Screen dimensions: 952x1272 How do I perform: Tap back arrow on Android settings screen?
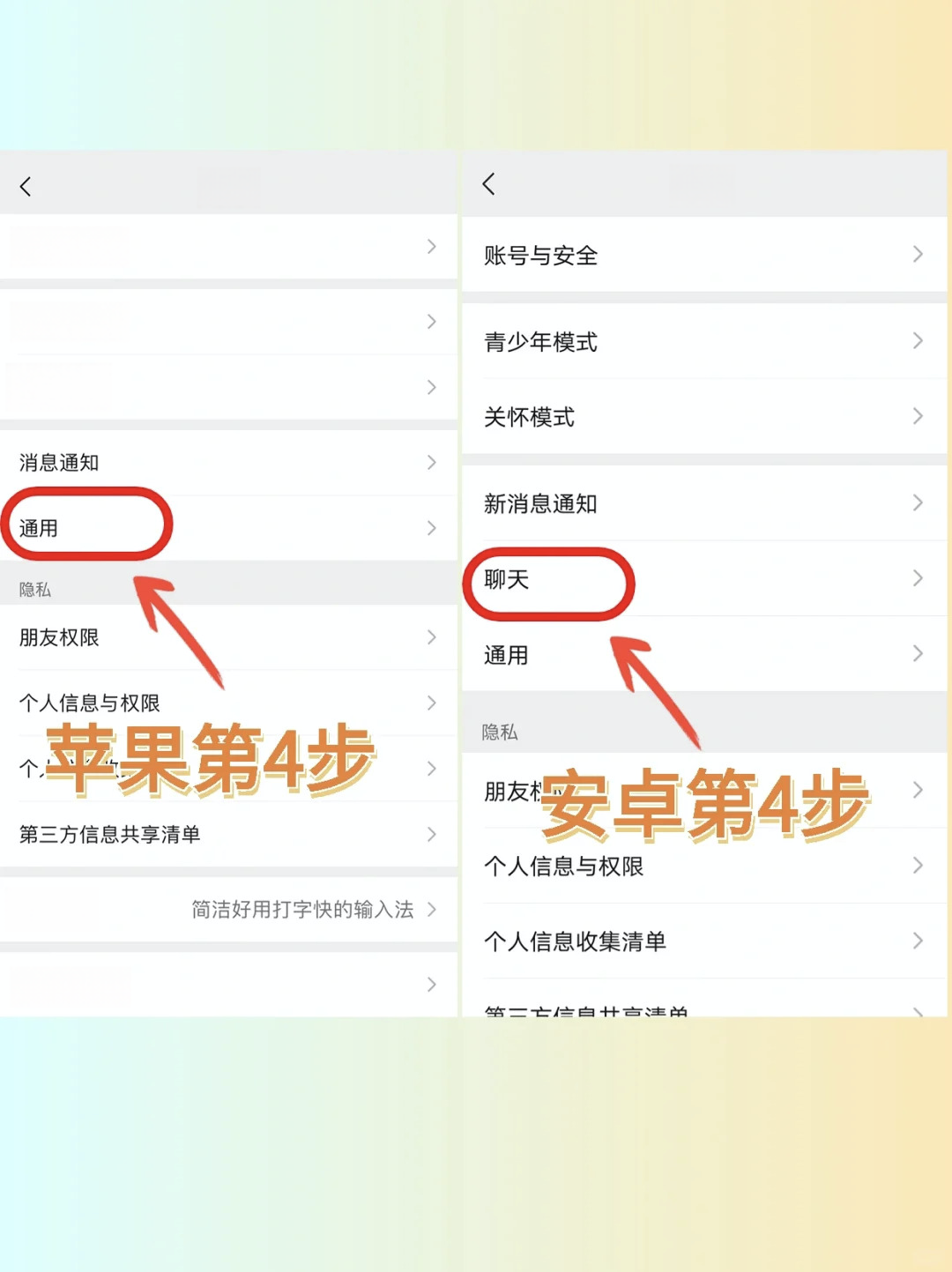click(x=488, y=183)
